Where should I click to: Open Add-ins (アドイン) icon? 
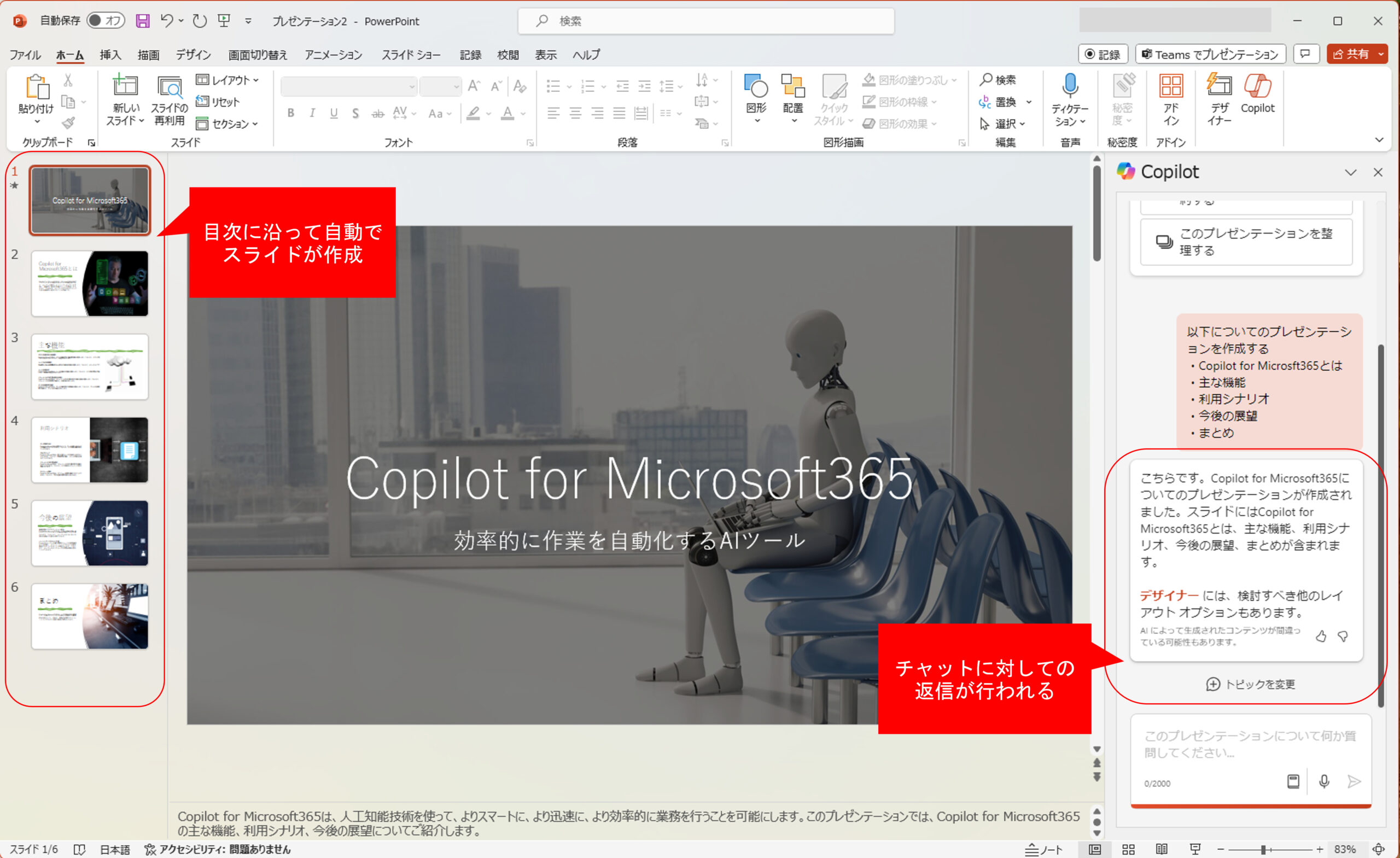tap(1170, 86)
